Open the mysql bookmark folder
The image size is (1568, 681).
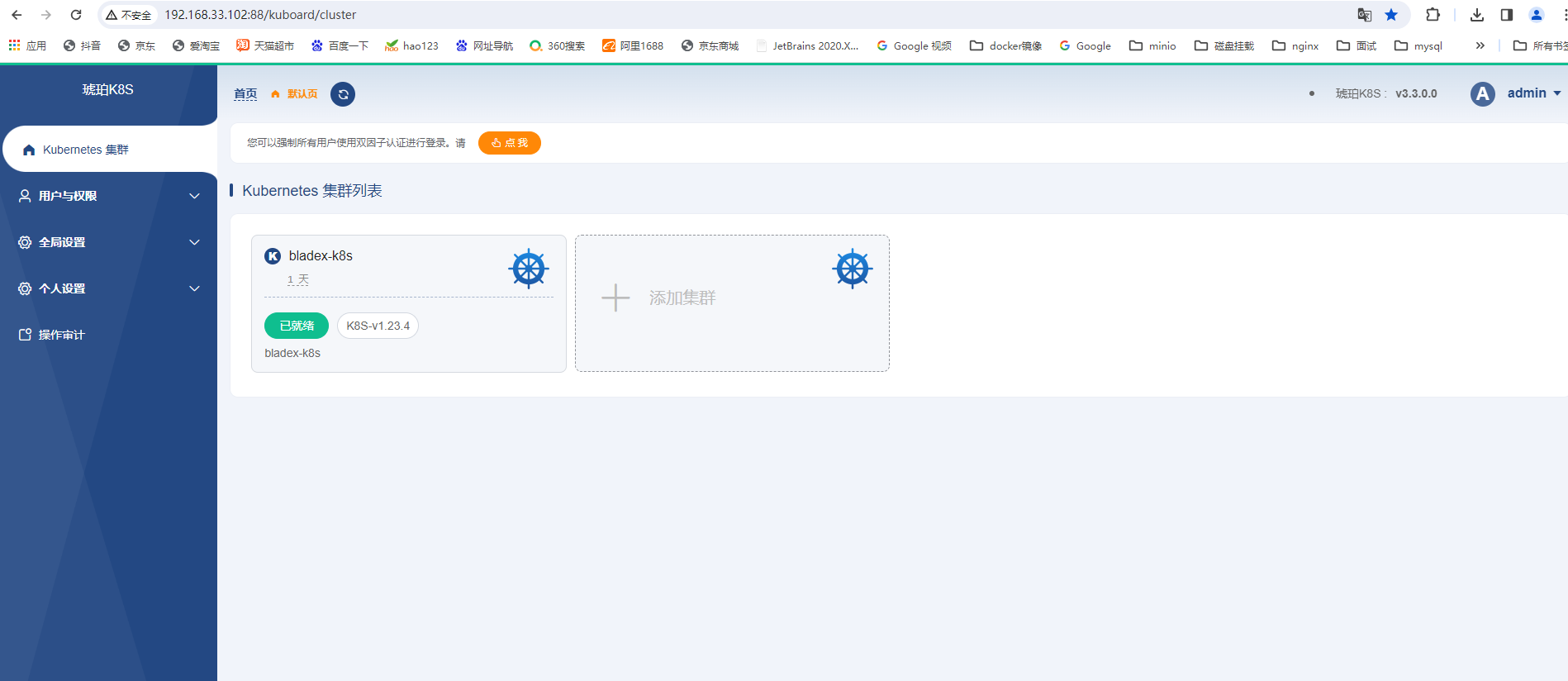point(1418,45)
